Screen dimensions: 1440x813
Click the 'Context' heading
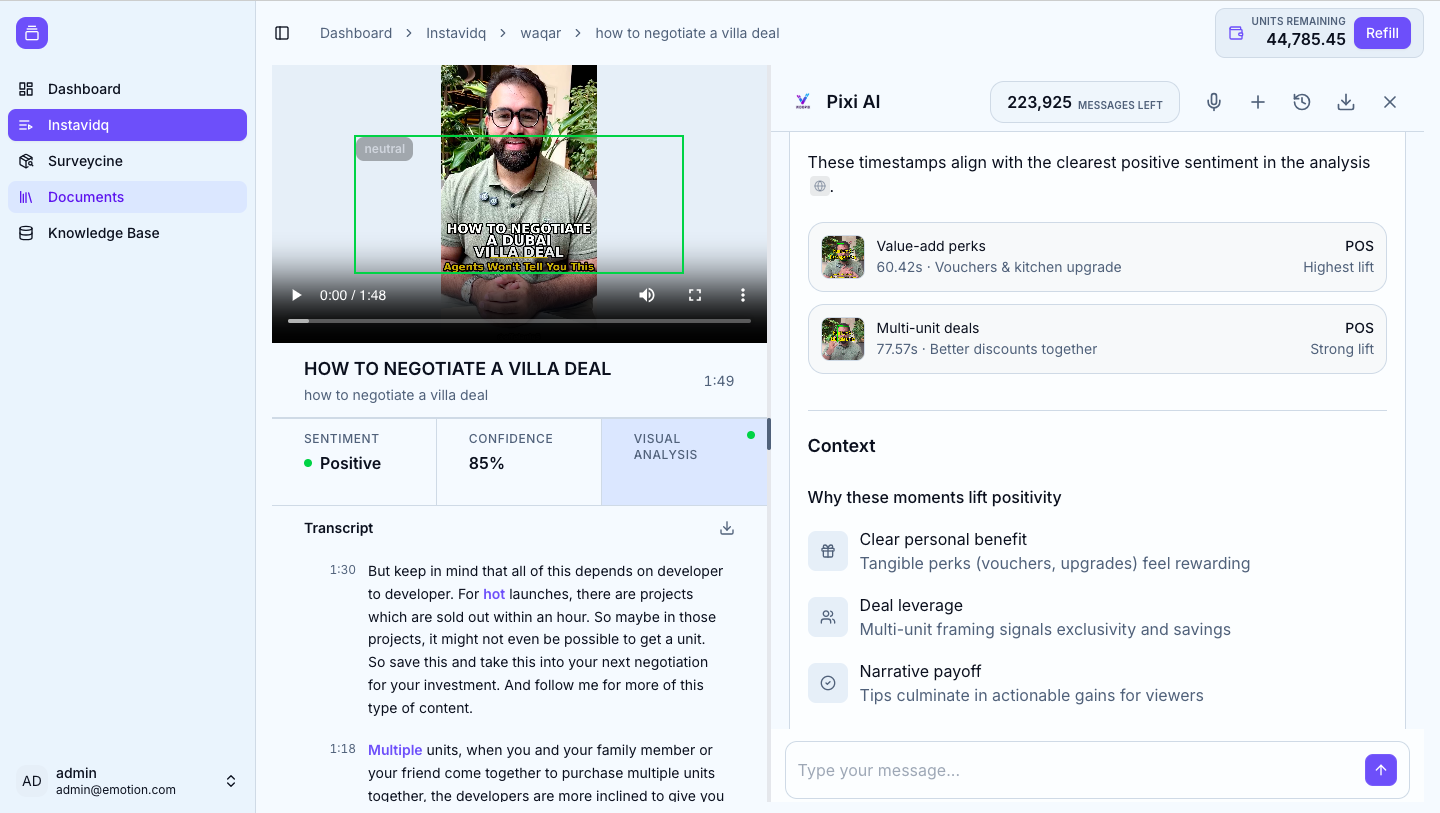[841, 446]
